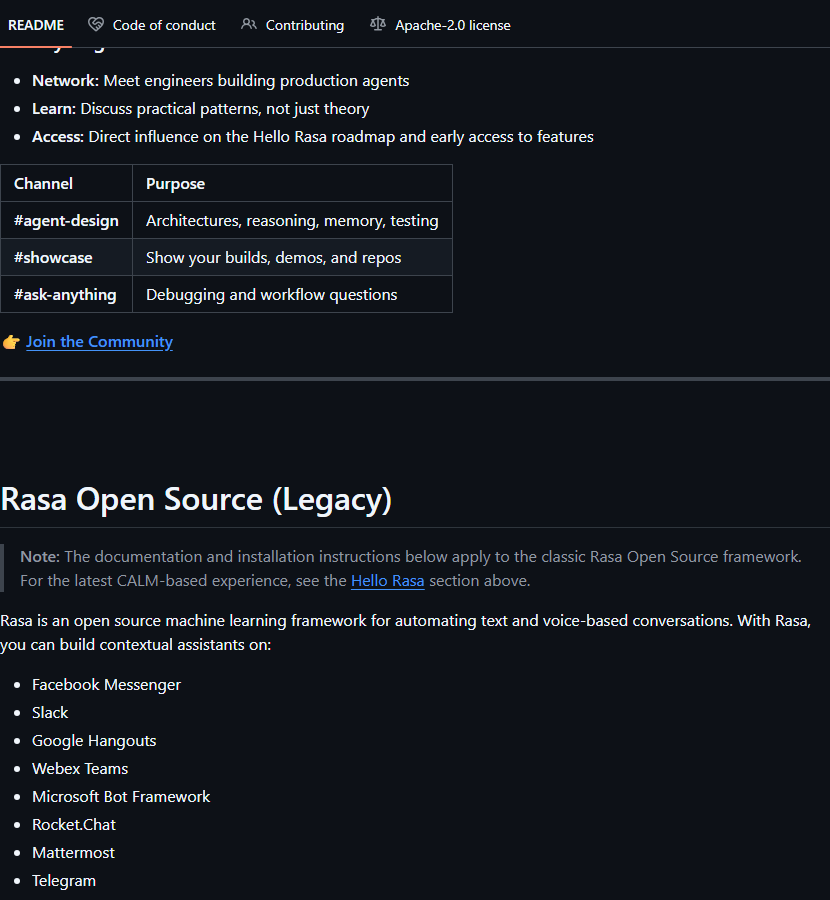Click the Telegram list item
The height and width of the screenshot is (900, 830).
pyautogui.click(x=64, y=881)
